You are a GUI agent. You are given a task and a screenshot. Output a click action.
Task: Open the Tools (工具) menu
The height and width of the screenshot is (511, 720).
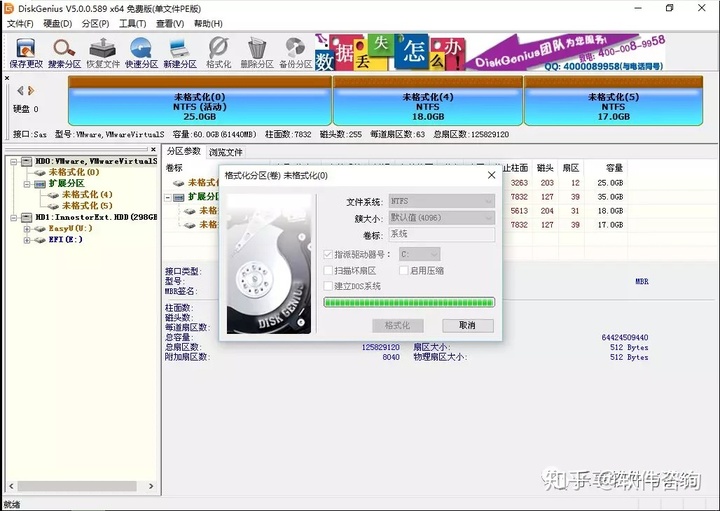click(133, 23)
